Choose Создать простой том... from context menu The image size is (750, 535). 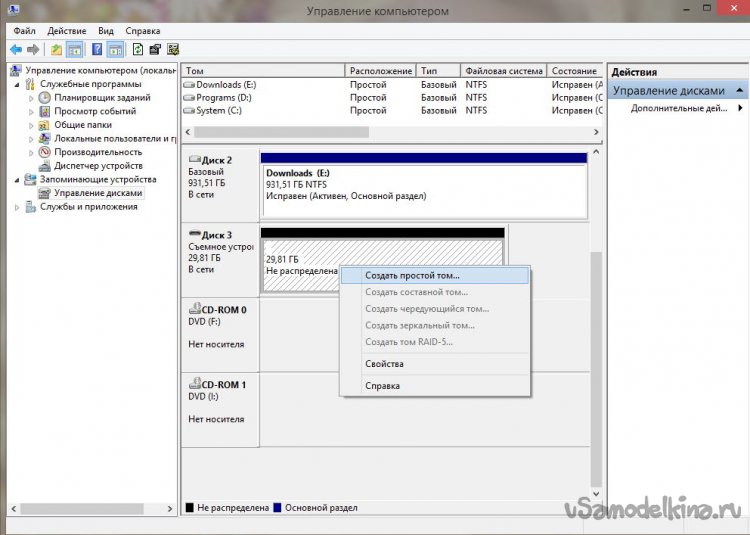coord(412,275)
